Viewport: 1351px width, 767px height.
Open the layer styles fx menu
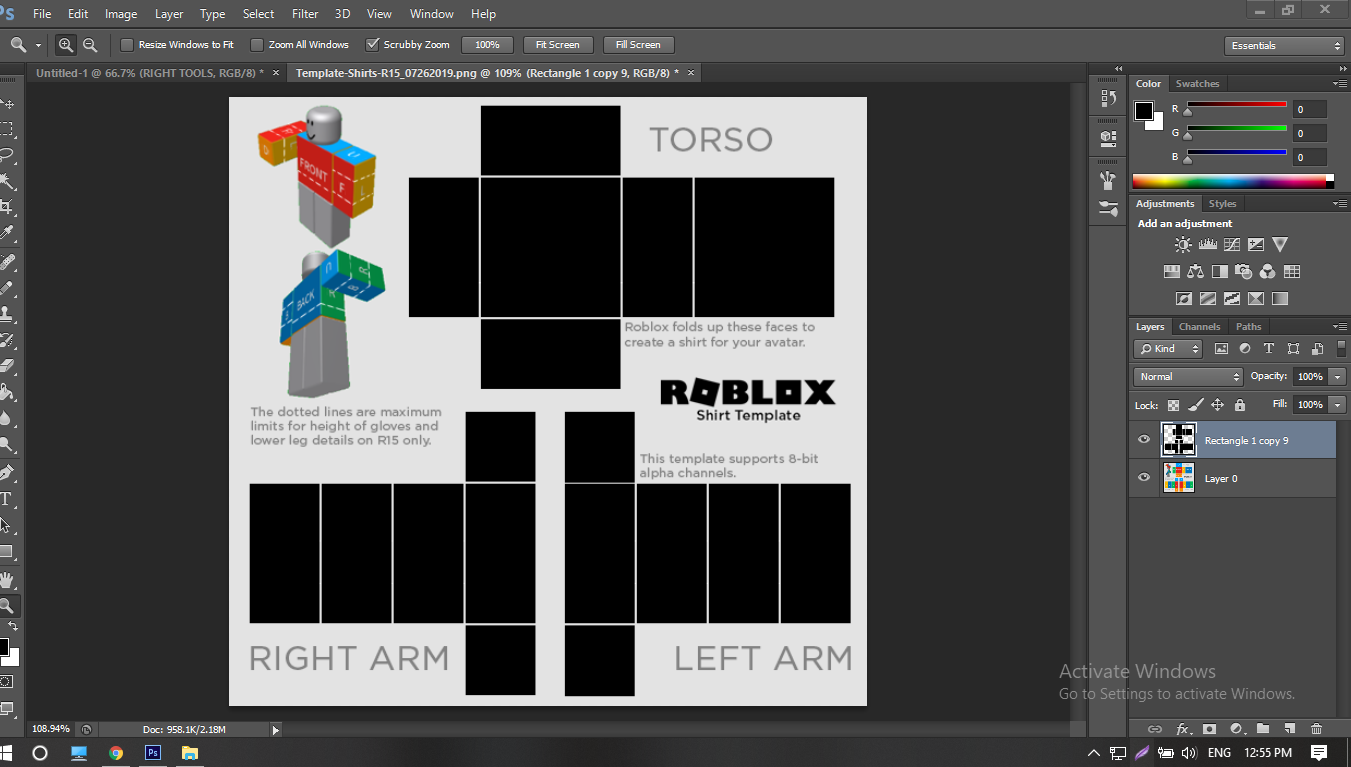point(1183,729)
